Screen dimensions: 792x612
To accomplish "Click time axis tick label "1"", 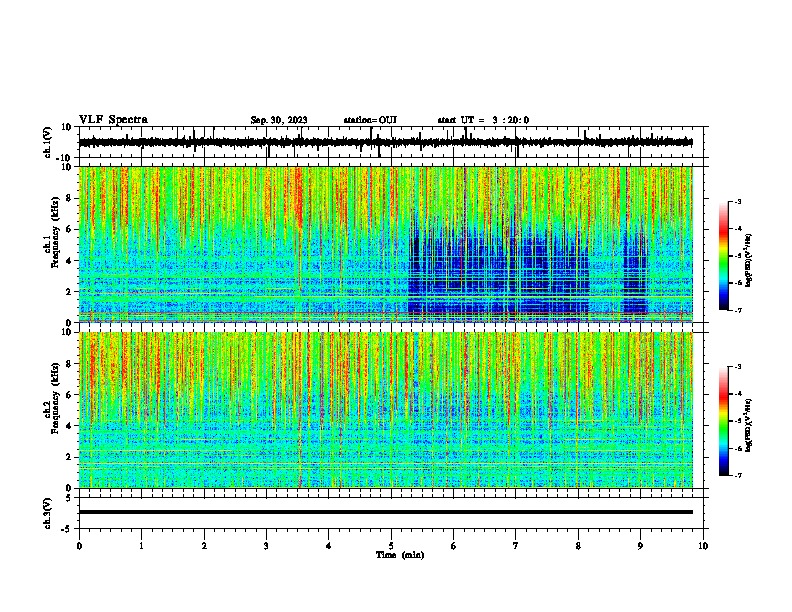I will [x=141, y=546].
